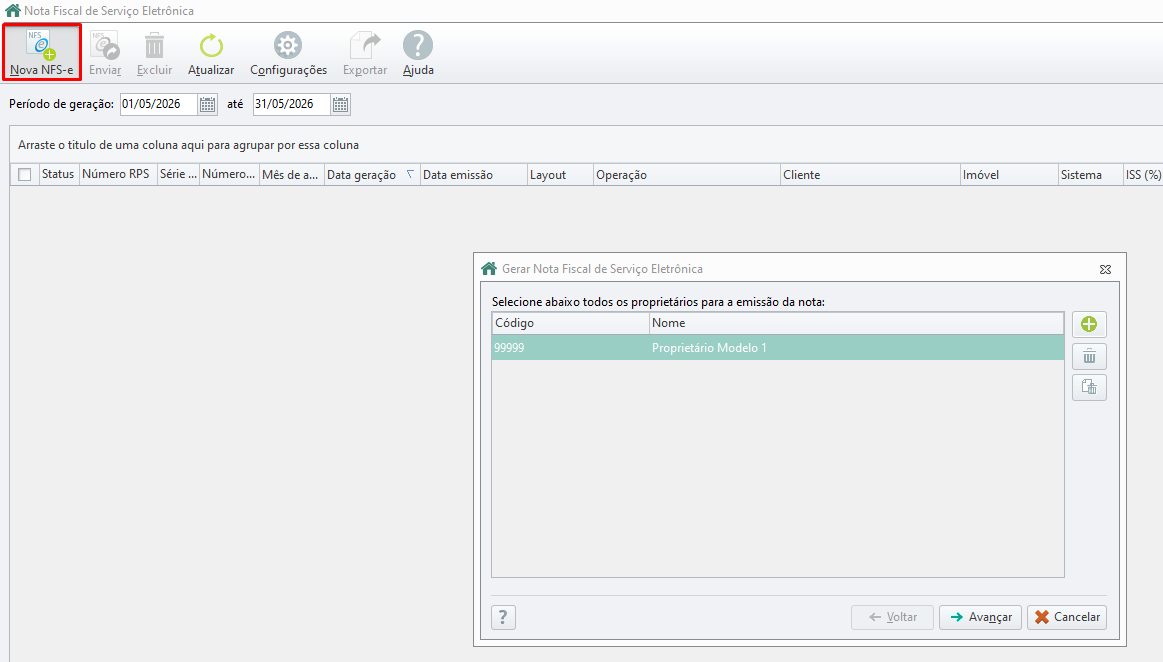Click the Data geração column sort indicator
1163x662 pixels.
[x=409, y=174]
